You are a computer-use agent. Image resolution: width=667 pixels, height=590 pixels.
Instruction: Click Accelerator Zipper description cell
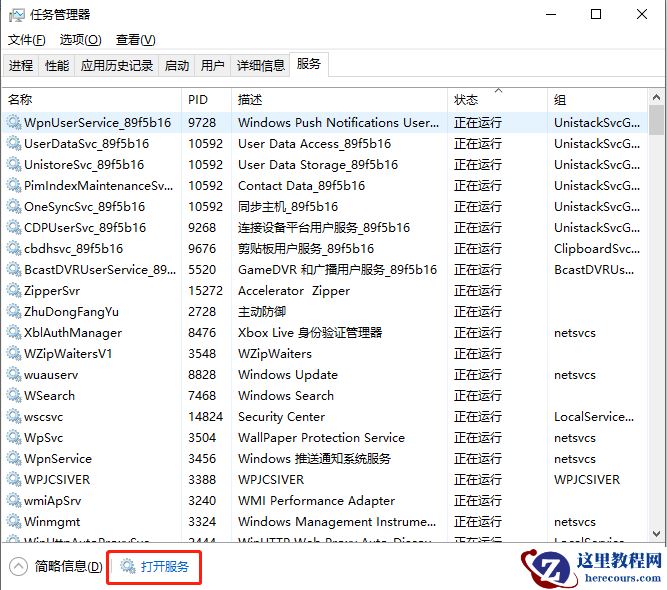coord(294,291)
